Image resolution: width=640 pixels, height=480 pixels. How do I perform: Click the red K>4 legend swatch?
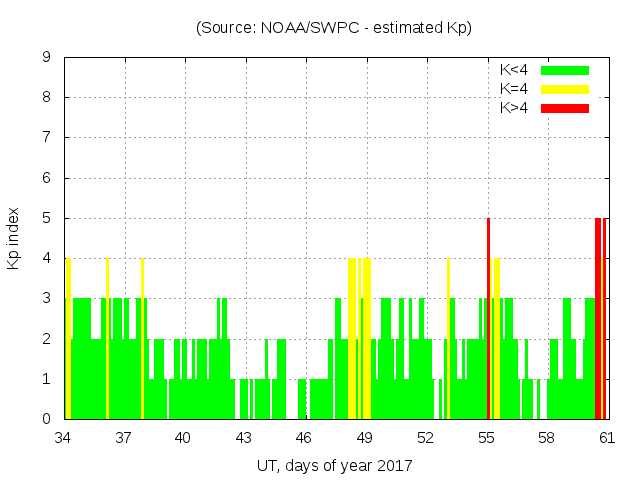pyautogui.click(x=565, y=108)
